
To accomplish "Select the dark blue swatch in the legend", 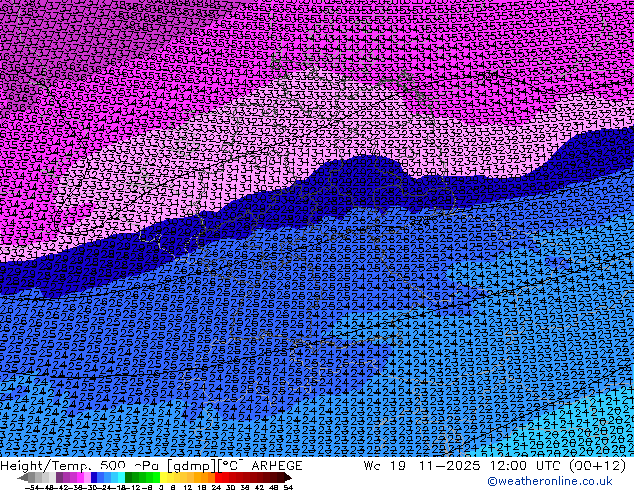I will coord(94,478).
